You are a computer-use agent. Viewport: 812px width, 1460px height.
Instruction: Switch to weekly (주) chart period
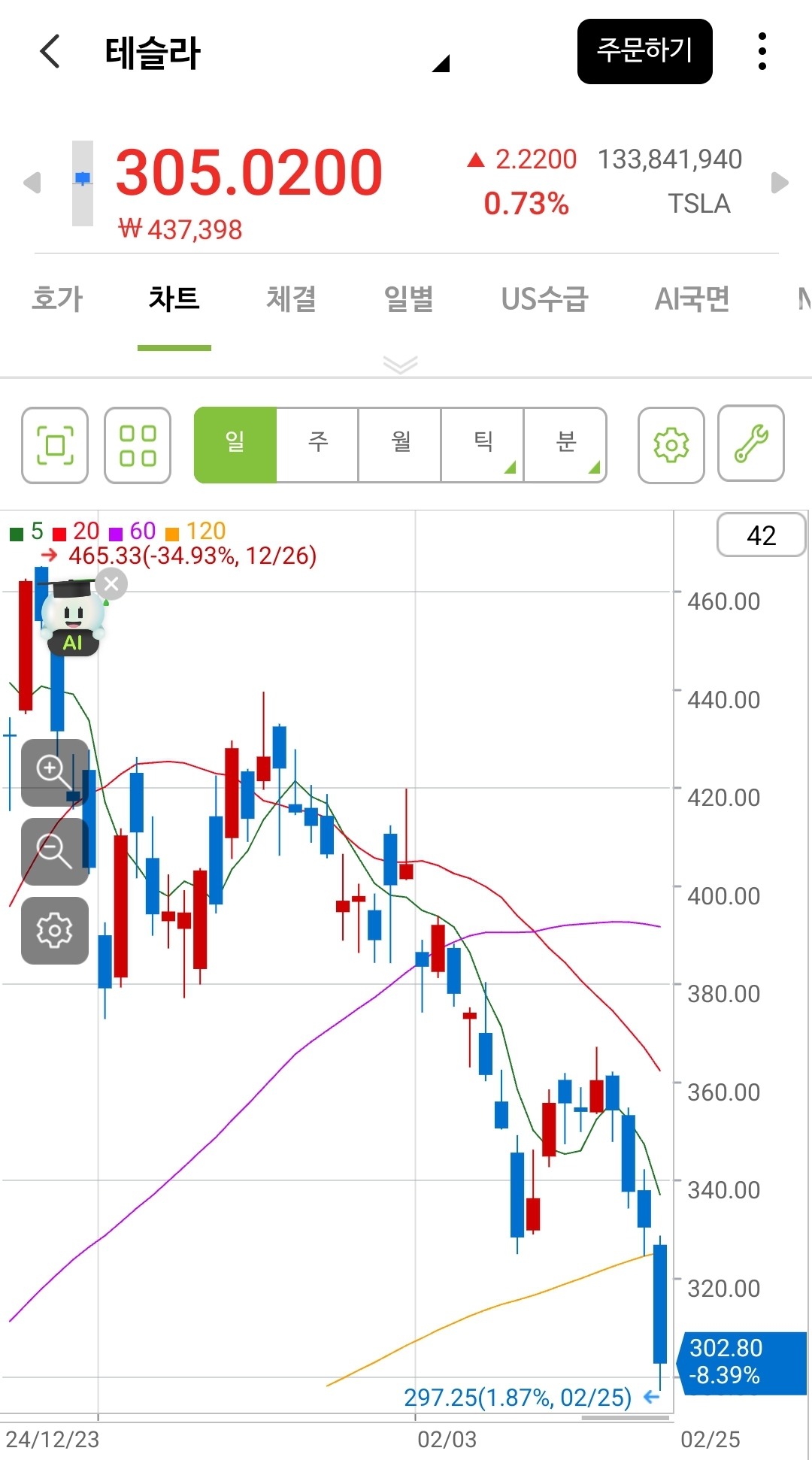tap(317, 444)
